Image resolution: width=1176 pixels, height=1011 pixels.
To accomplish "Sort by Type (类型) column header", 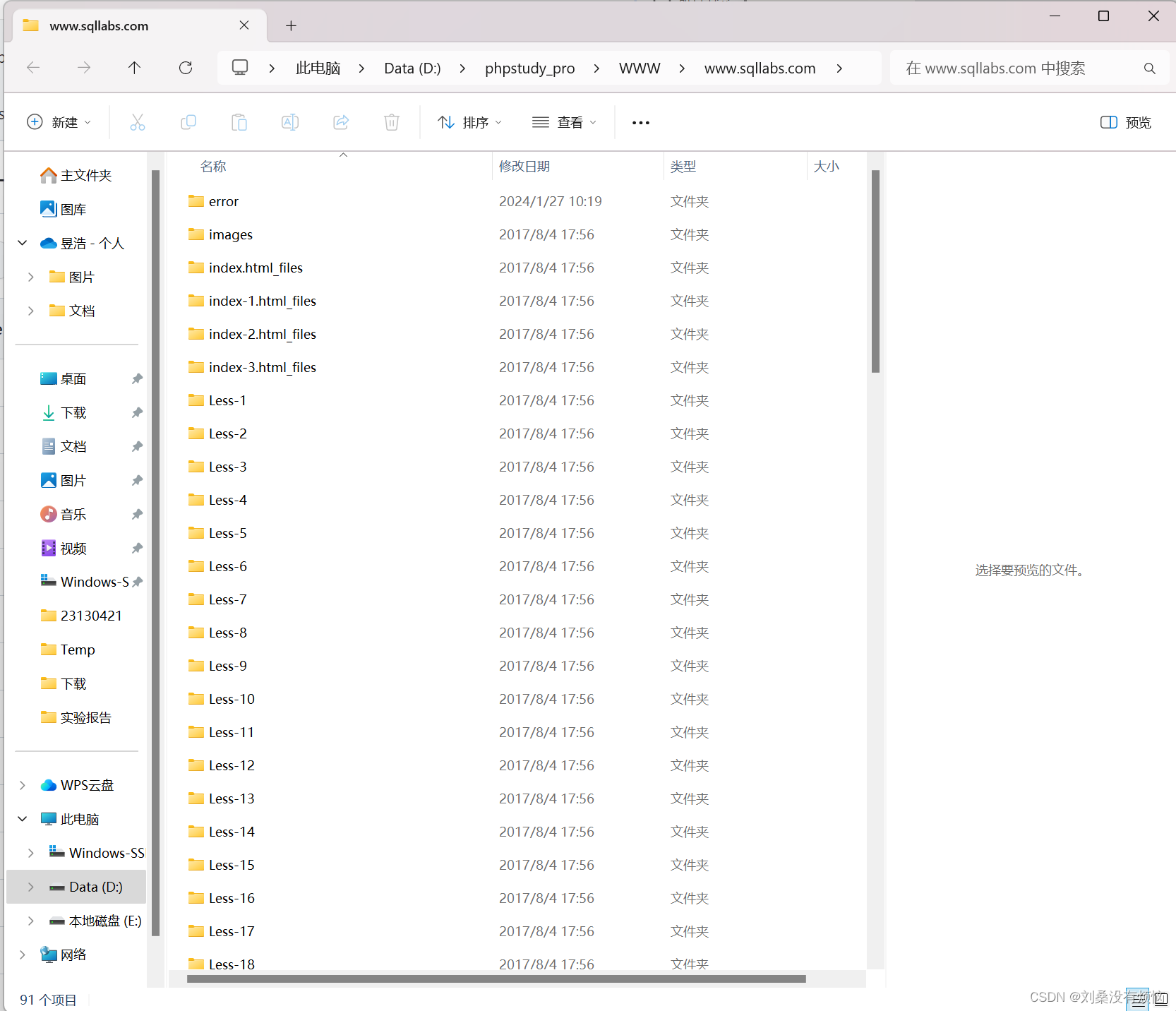I will click(x=683, y=166).
